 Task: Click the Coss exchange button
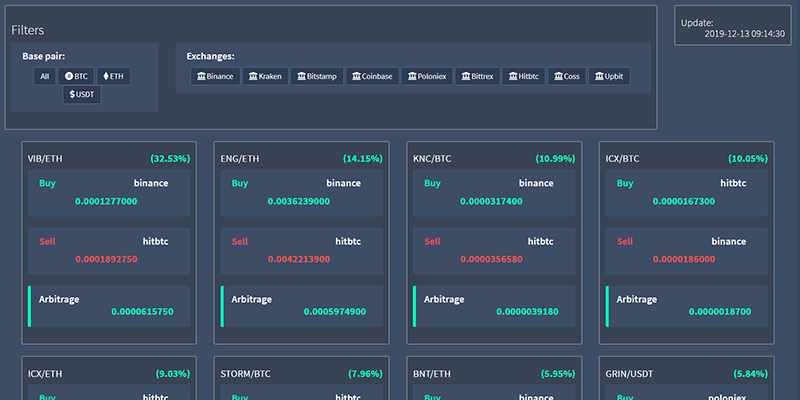(x=567, y=77)
